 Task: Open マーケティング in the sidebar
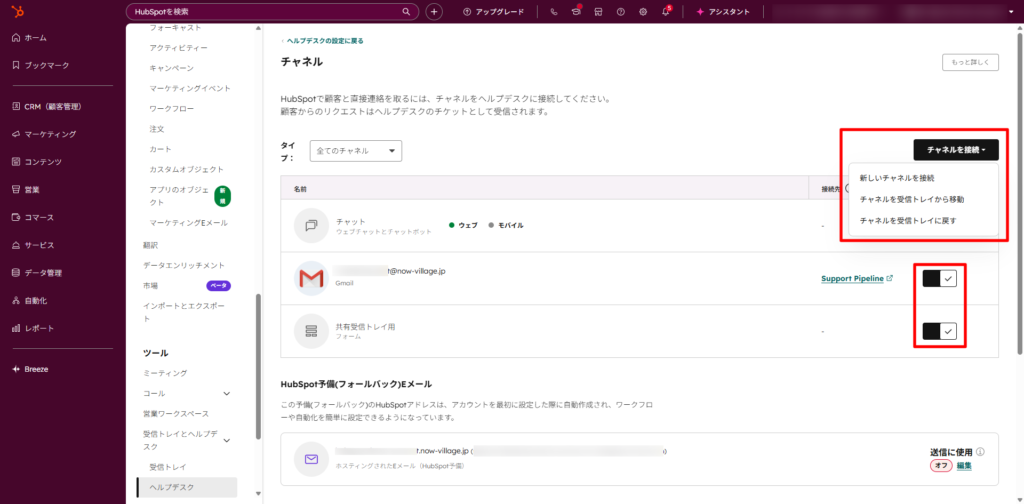click(x=44, y=134)
